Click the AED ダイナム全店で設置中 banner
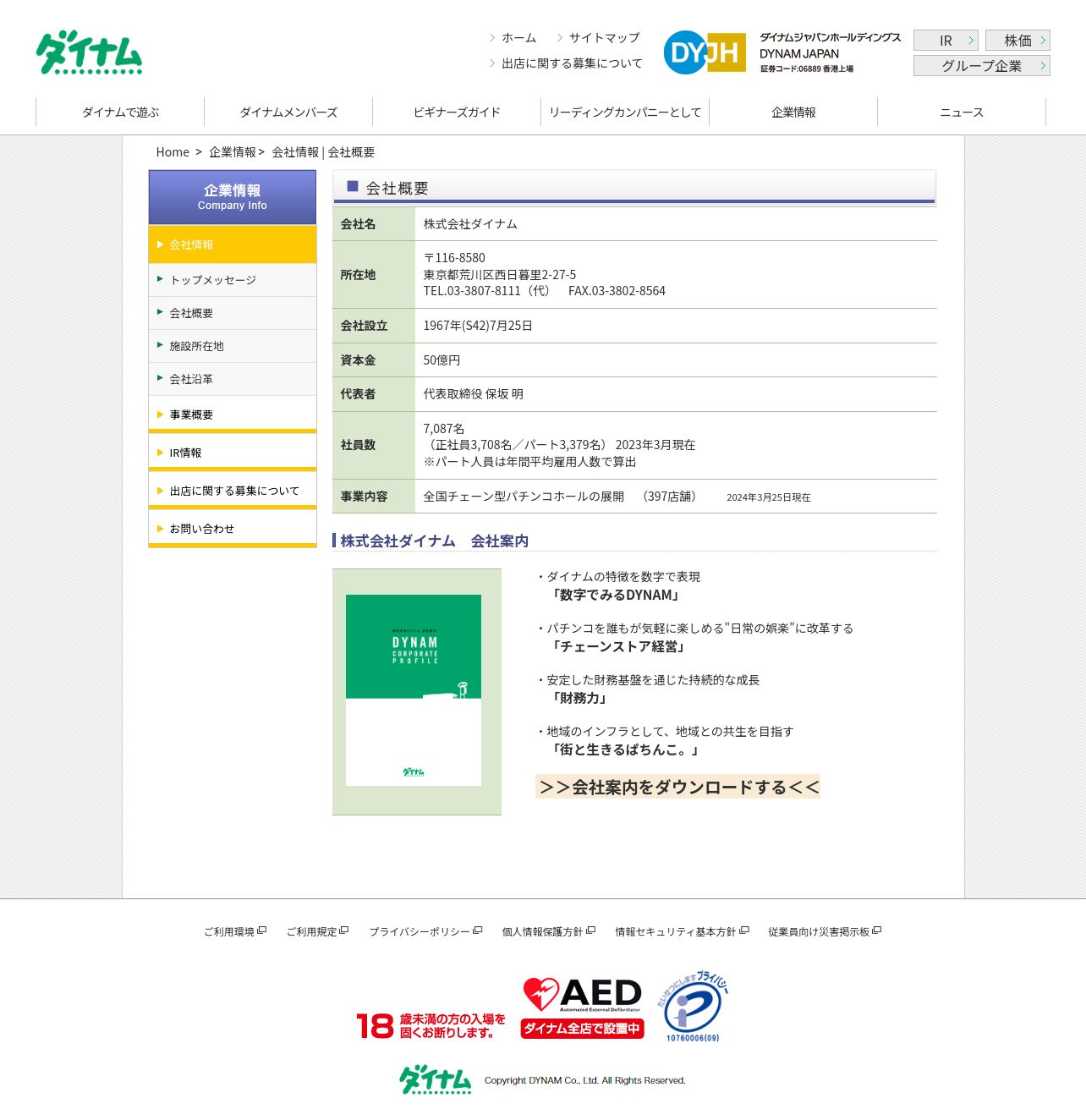Screen dimensions: 1086x1120 [x=583, y=1007]
